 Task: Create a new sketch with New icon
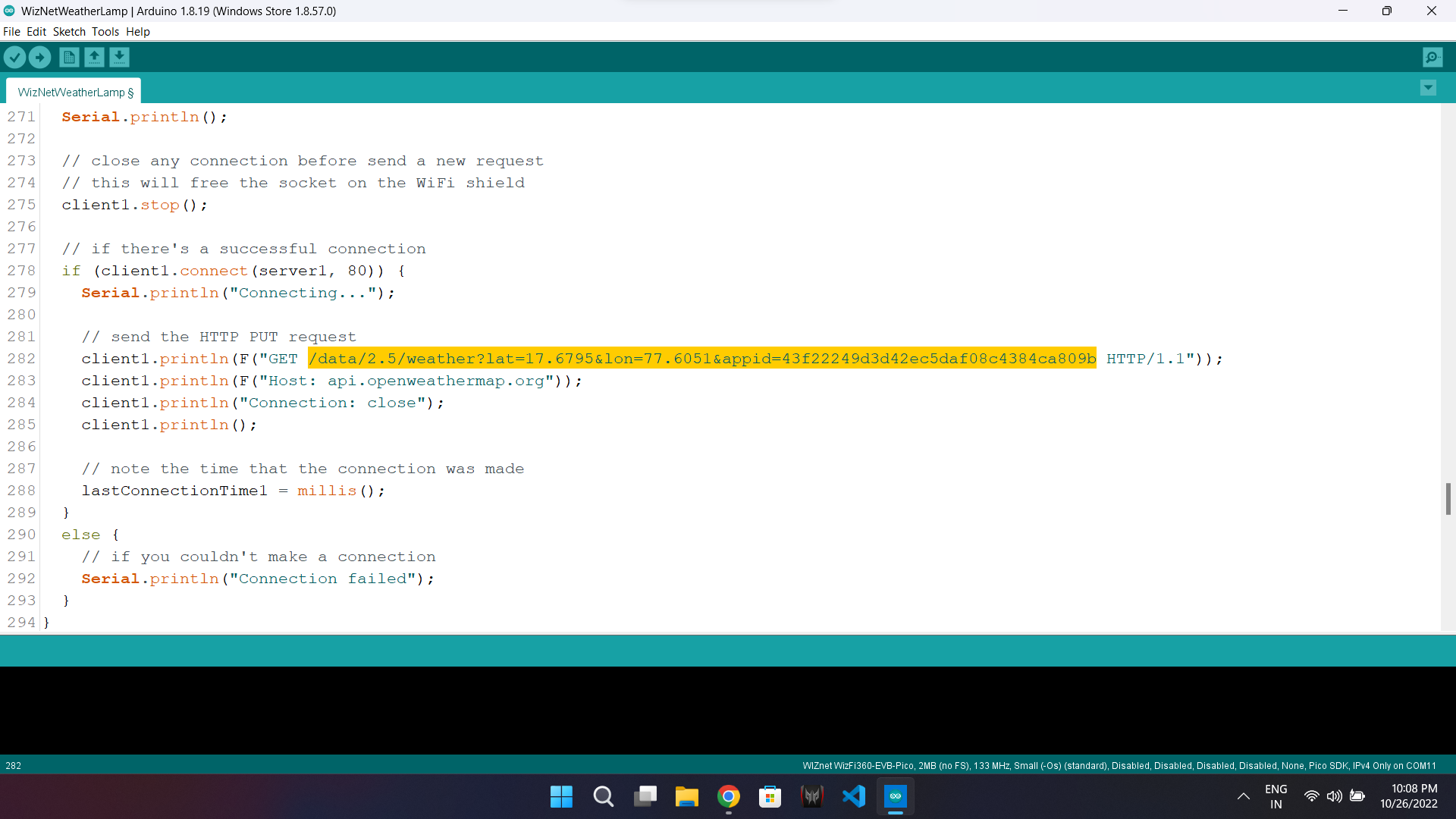[69, 57]
